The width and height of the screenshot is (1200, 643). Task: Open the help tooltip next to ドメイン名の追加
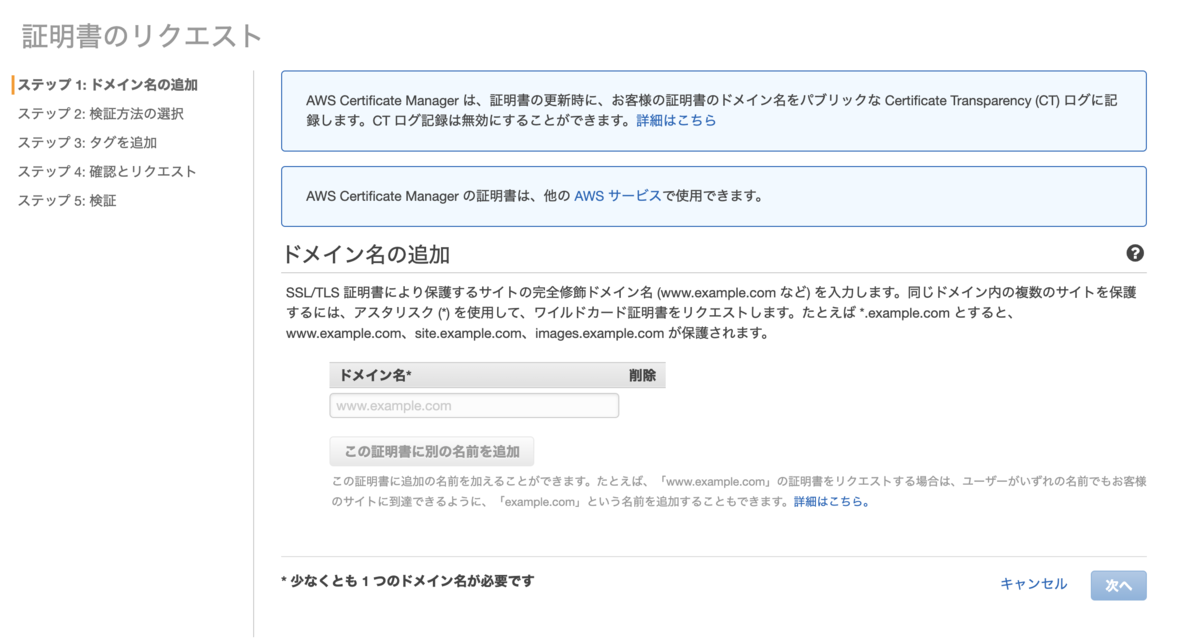pyautogui.click(x=1135, y=254)
